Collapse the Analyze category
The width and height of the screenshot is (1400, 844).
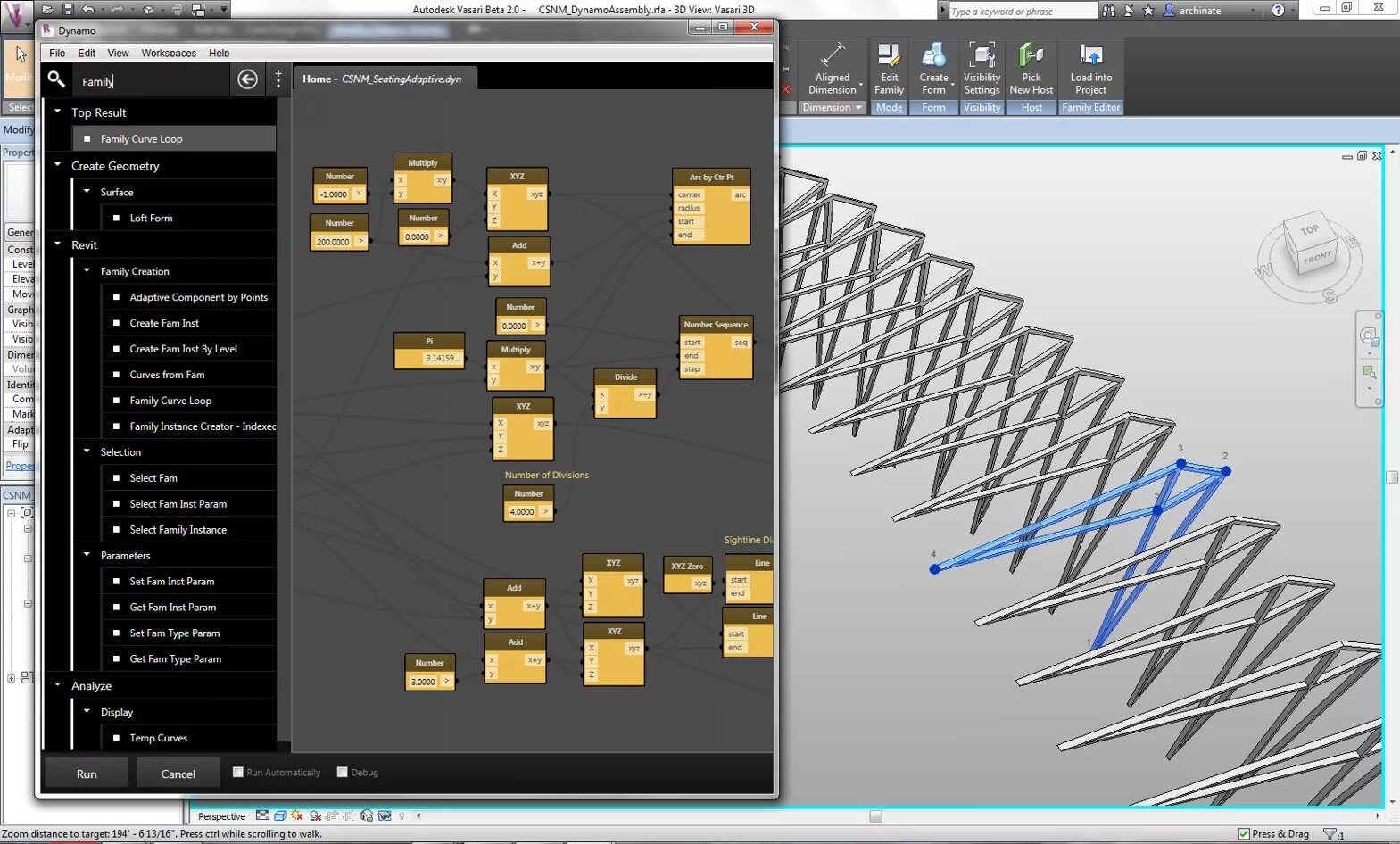(x=58, y=685)
